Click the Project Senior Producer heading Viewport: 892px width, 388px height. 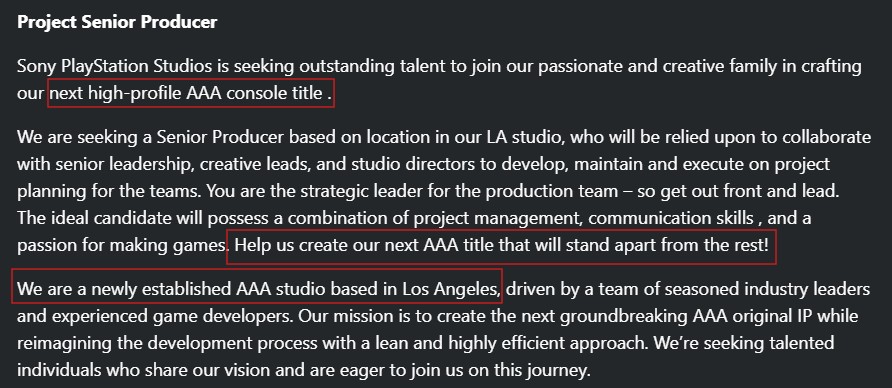[117, 22]
